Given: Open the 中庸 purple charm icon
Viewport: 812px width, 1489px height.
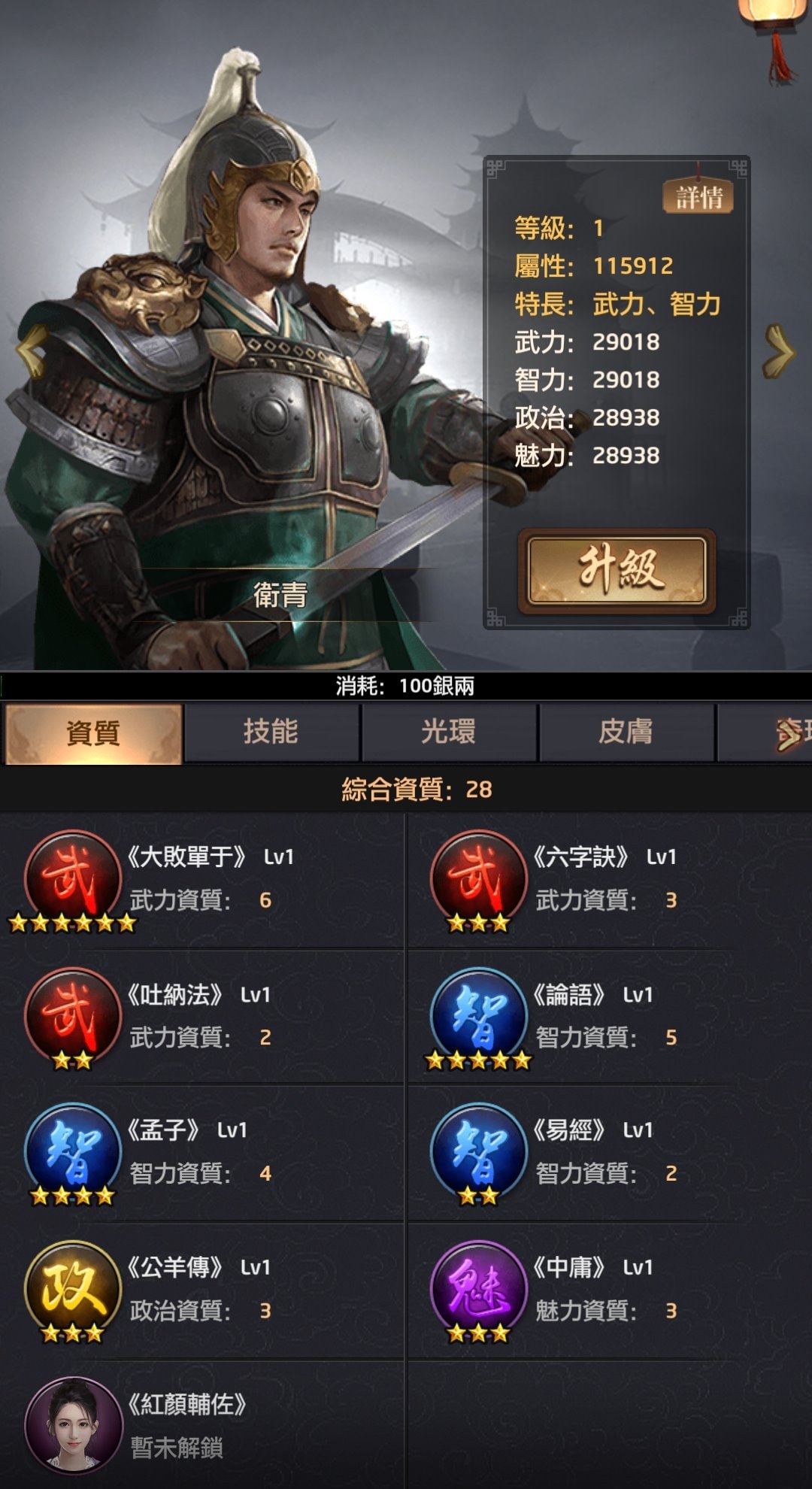Looking at the screenshot, I should tap(479, 1289).
